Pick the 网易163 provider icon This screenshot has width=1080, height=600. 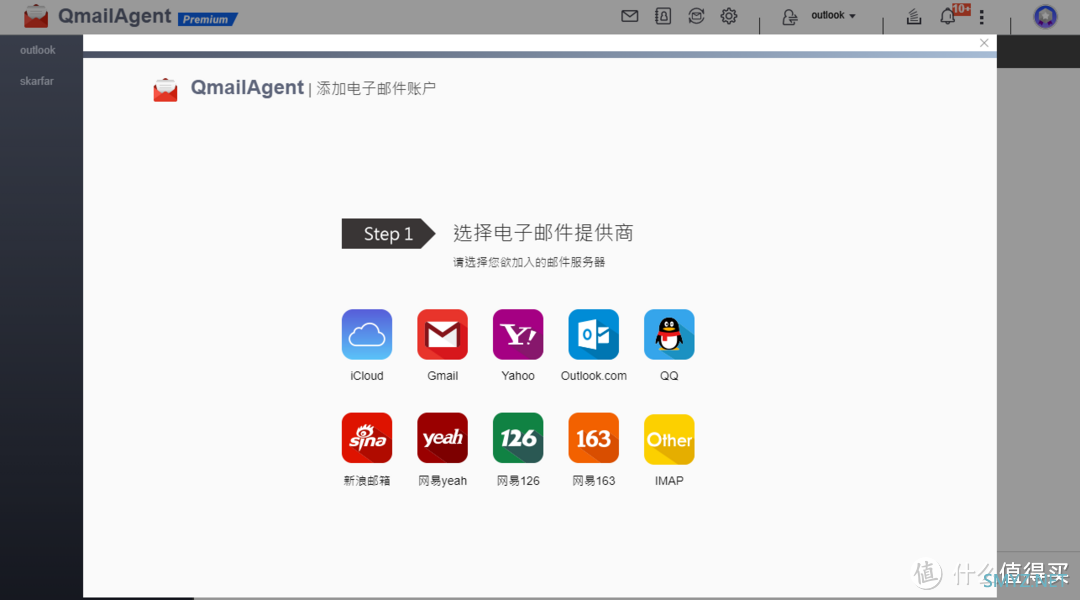[x=594, y=438]
